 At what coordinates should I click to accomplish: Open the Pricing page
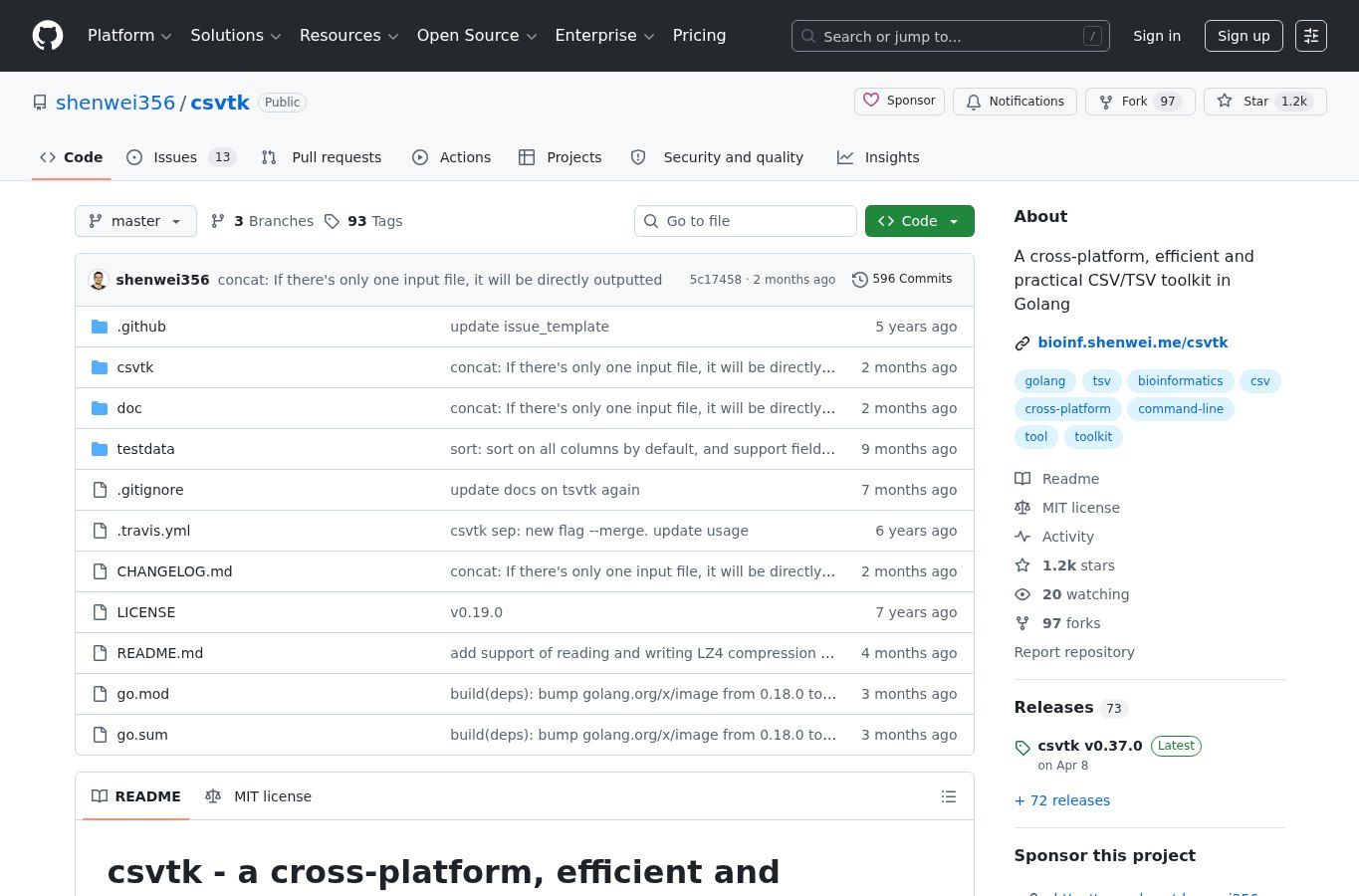click(x=699, y=36)
